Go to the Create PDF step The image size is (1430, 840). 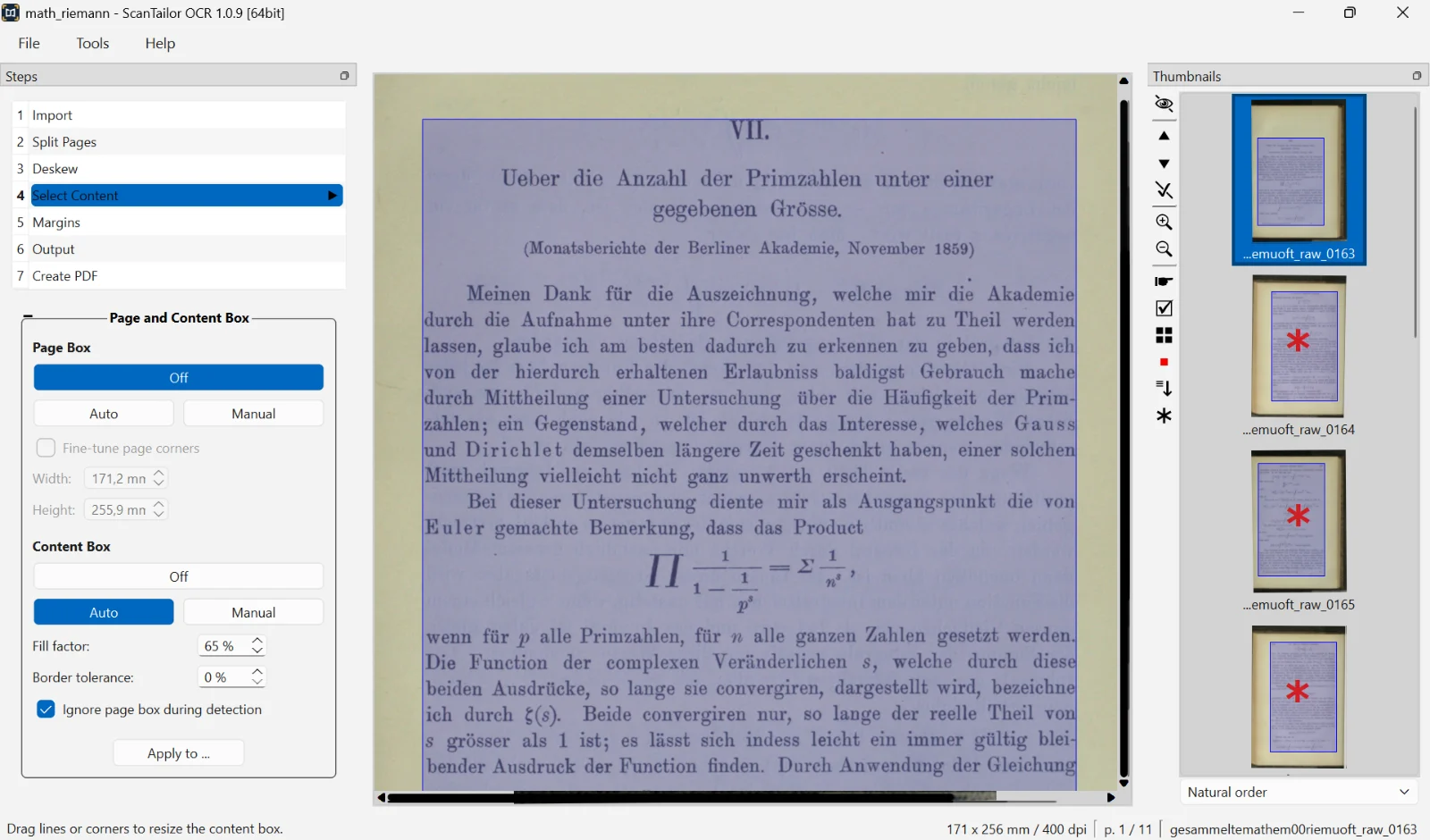tap(179, 276)
